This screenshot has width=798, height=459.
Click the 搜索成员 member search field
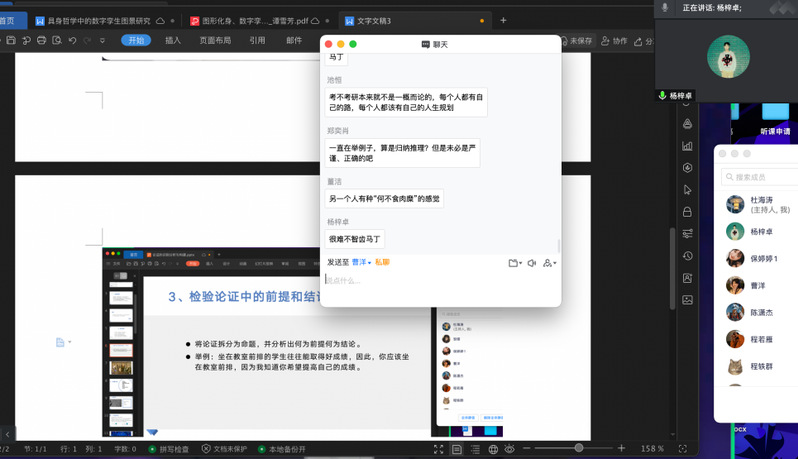[x=763, y=177]
